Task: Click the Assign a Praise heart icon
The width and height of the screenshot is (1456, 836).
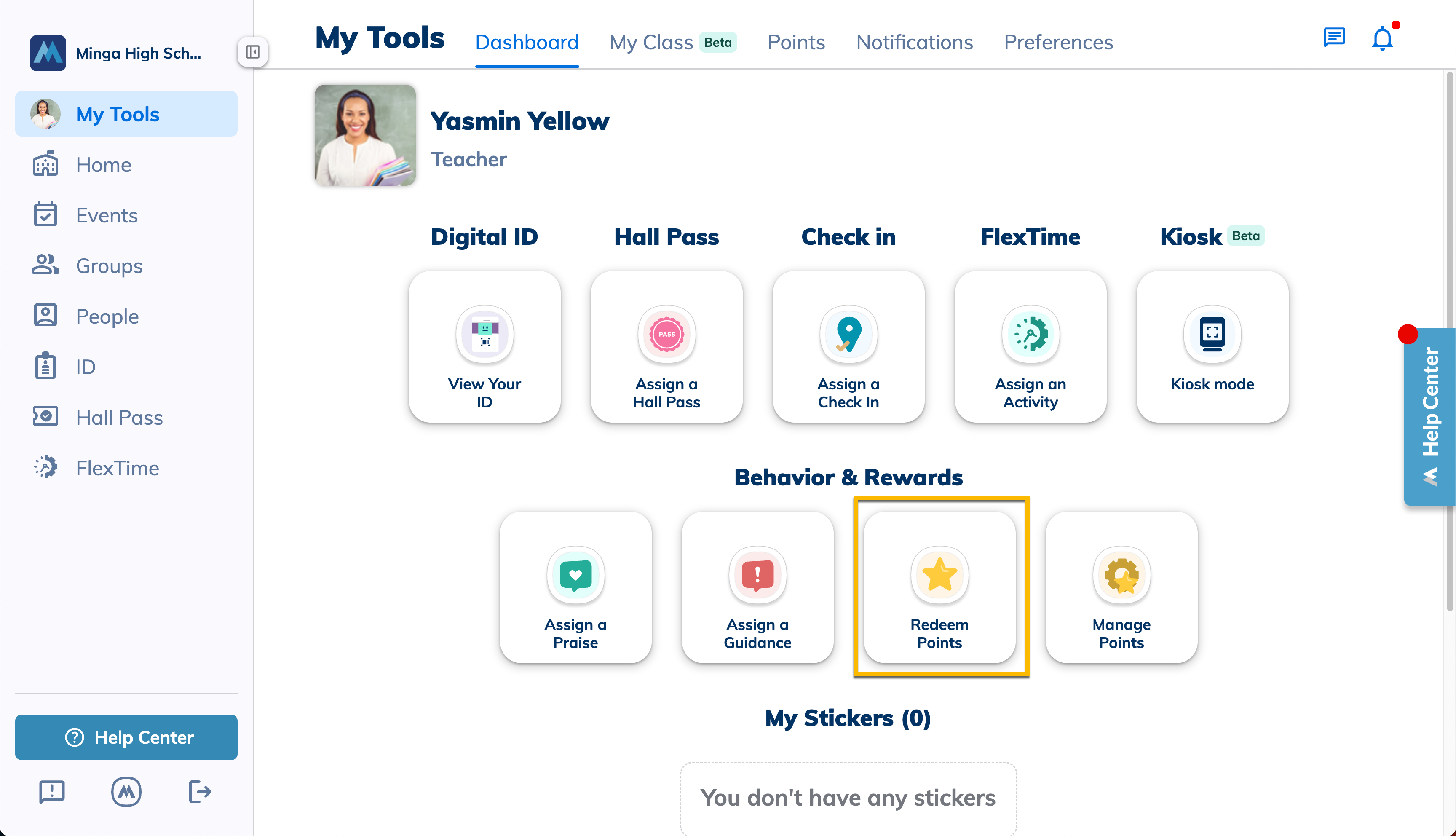Action: click(575, 575)
